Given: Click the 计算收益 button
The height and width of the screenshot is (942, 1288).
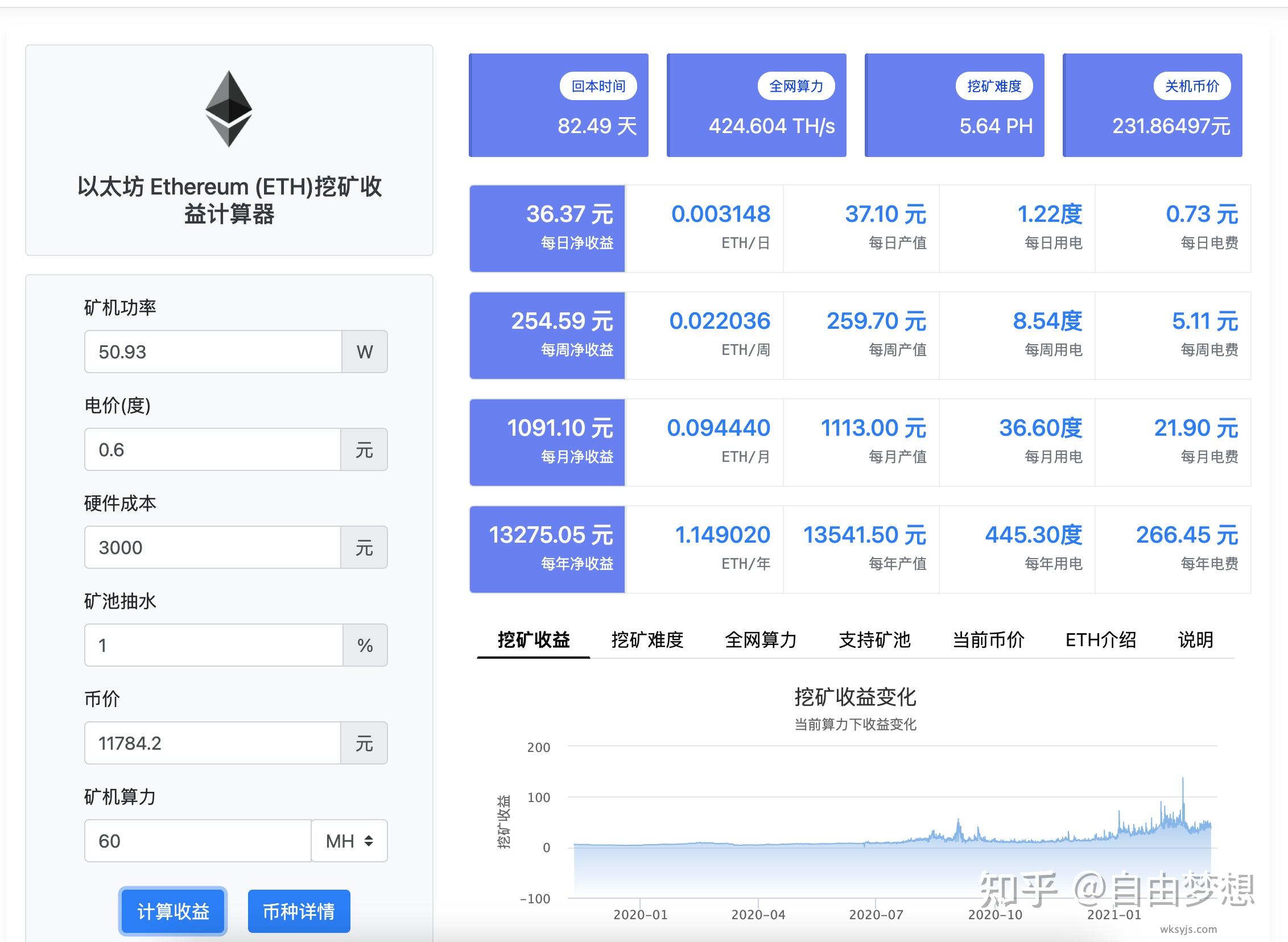Looking at the screenshot, I should point(173,911).
